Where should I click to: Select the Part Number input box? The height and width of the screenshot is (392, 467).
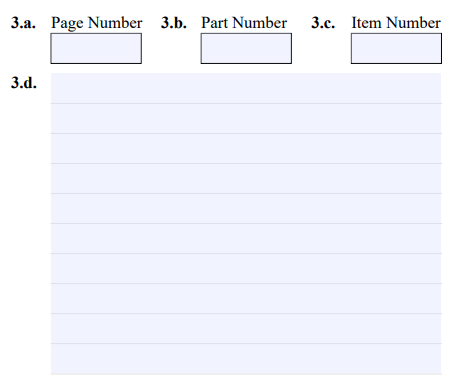pos(246,48)
